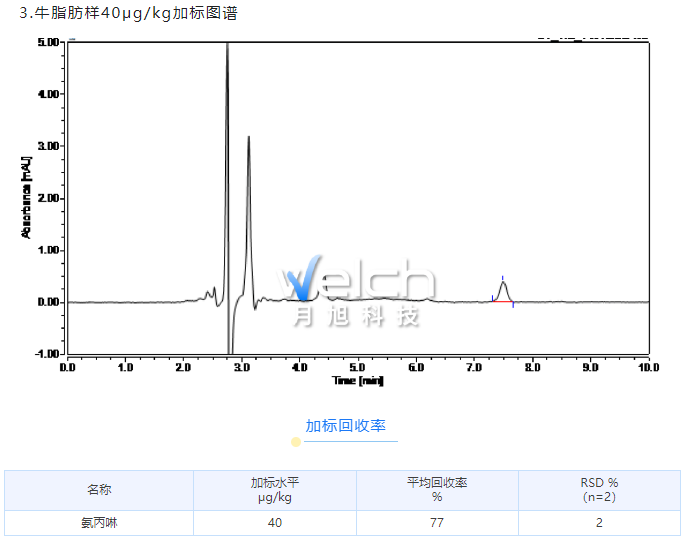Click the 5.00 tick on absorbance axis

coord(48,42)
